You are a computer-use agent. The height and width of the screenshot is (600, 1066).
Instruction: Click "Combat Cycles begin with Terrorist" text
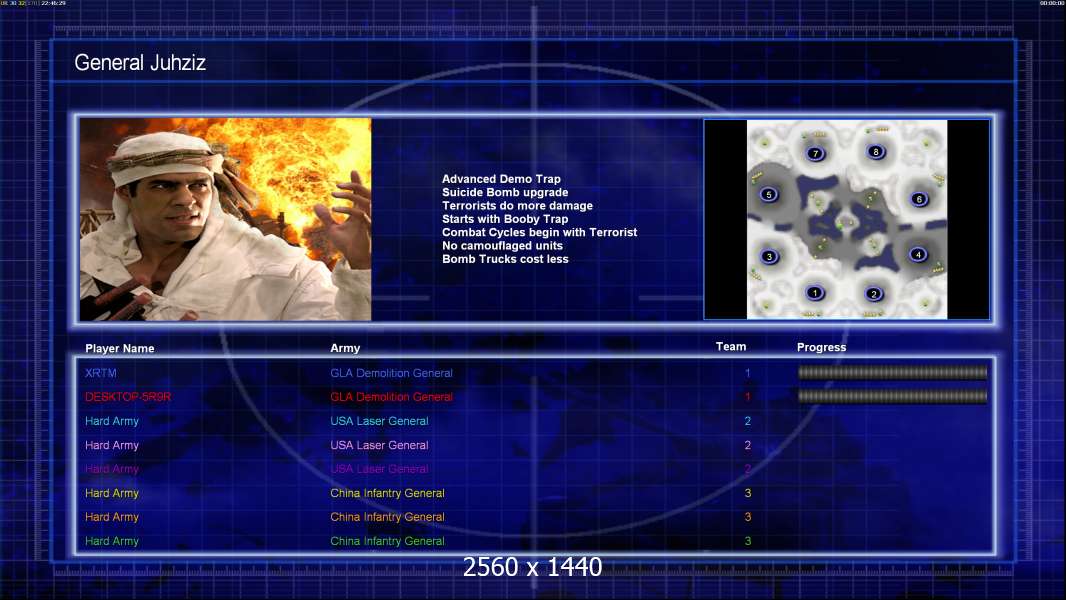coord(540,232)
